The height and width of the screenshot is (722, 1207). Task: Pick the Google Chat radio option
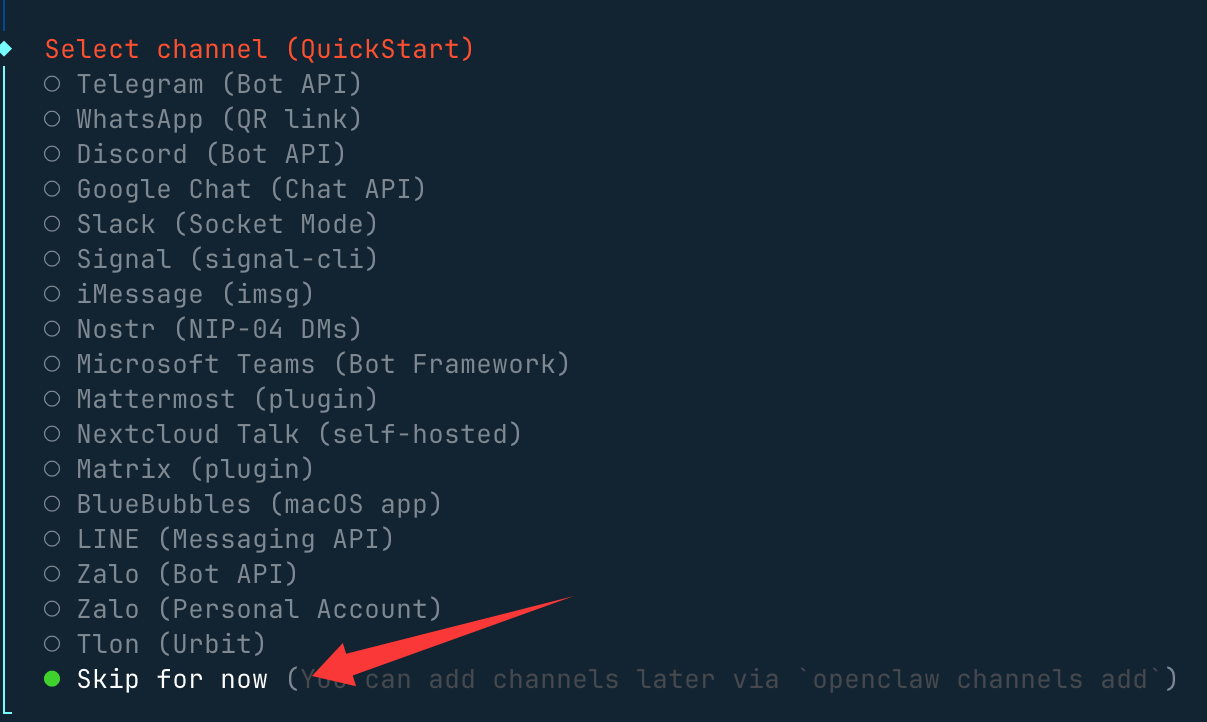(x=52, y=190)
